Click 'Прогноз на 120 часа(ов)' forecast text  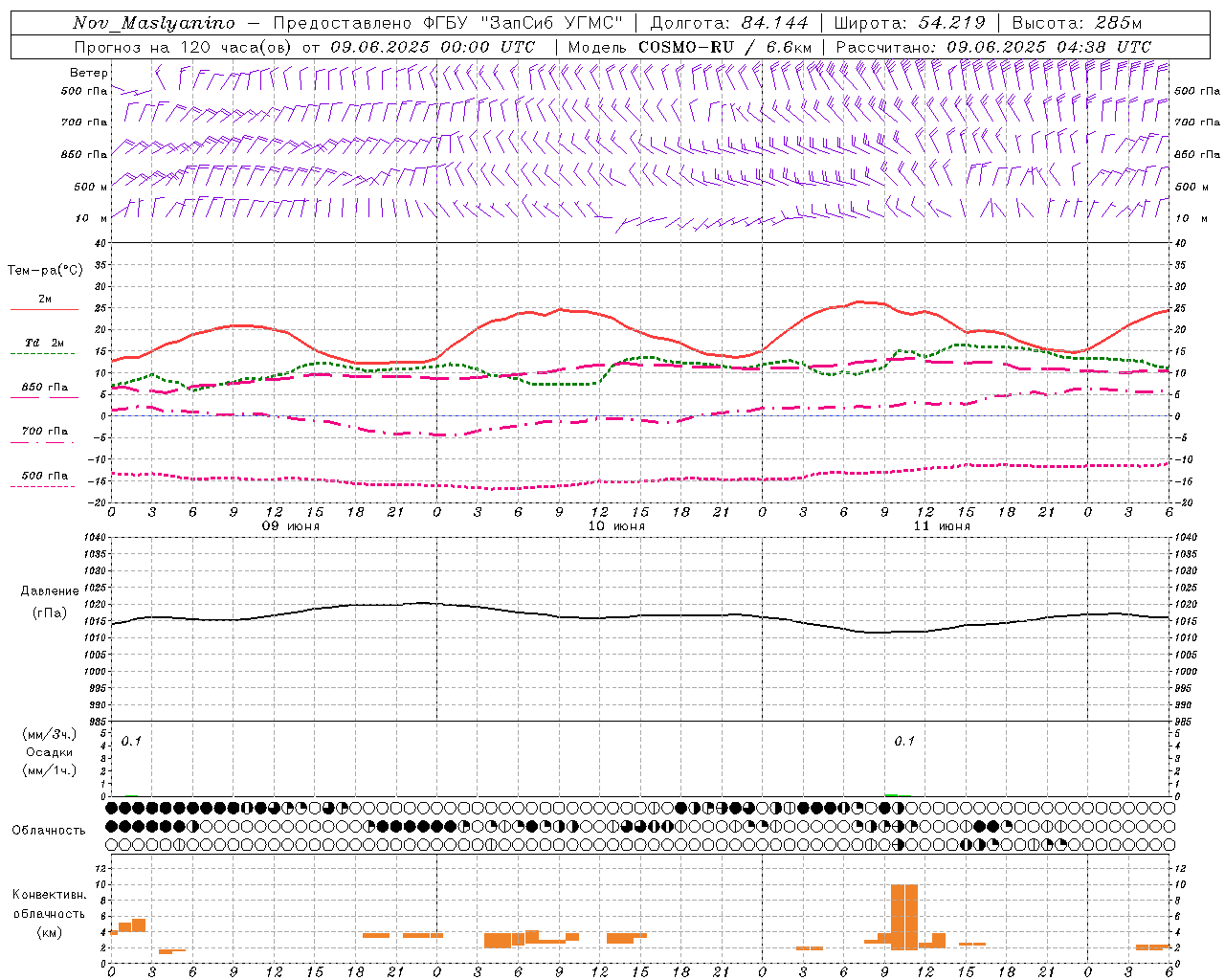[x=184, y=47]
